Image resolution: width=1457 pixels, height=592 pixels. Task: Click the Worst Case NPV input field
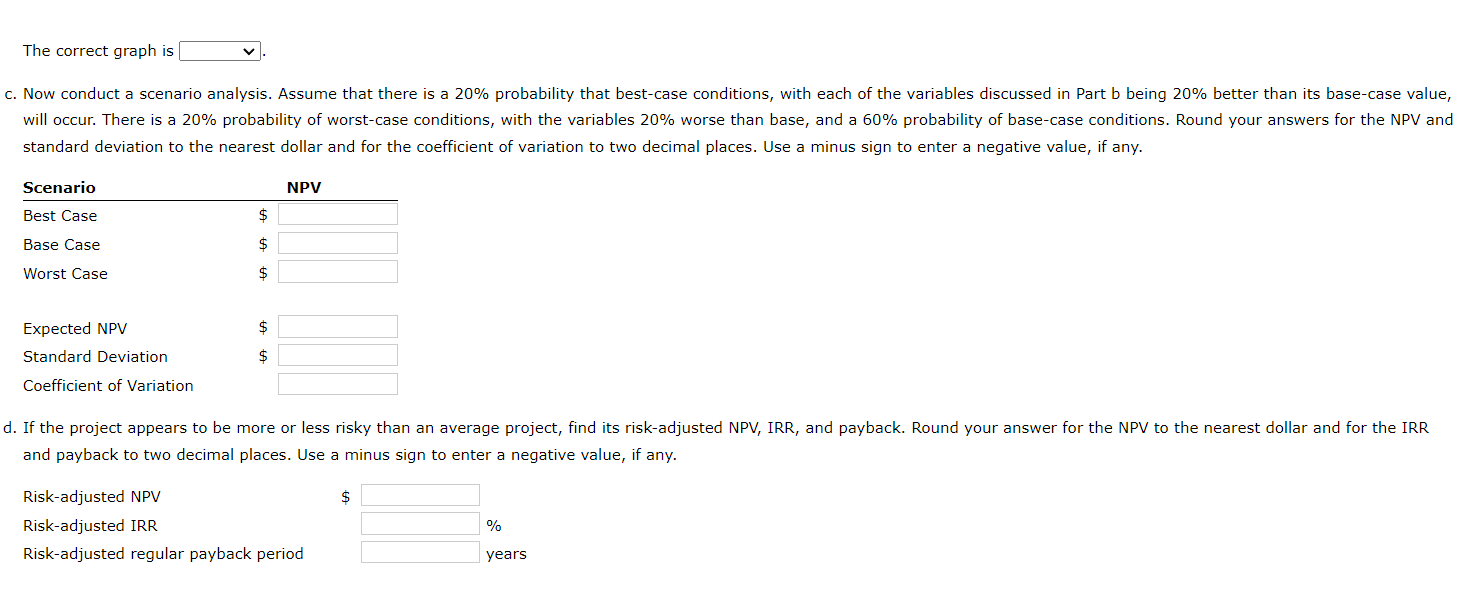(x=337, y=270)
